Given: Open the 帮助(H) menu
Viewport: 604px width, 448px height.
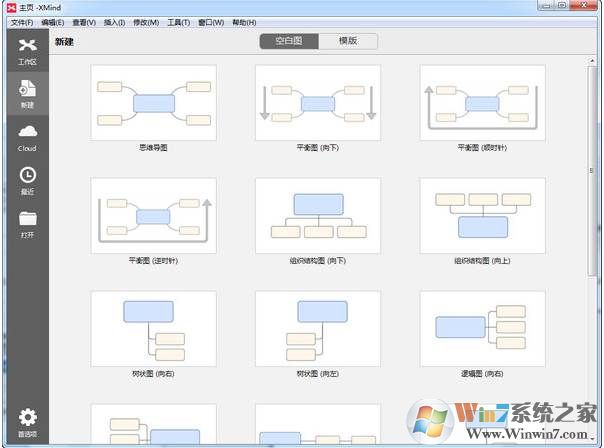Looking at the screenshot, I should [242, 22].
